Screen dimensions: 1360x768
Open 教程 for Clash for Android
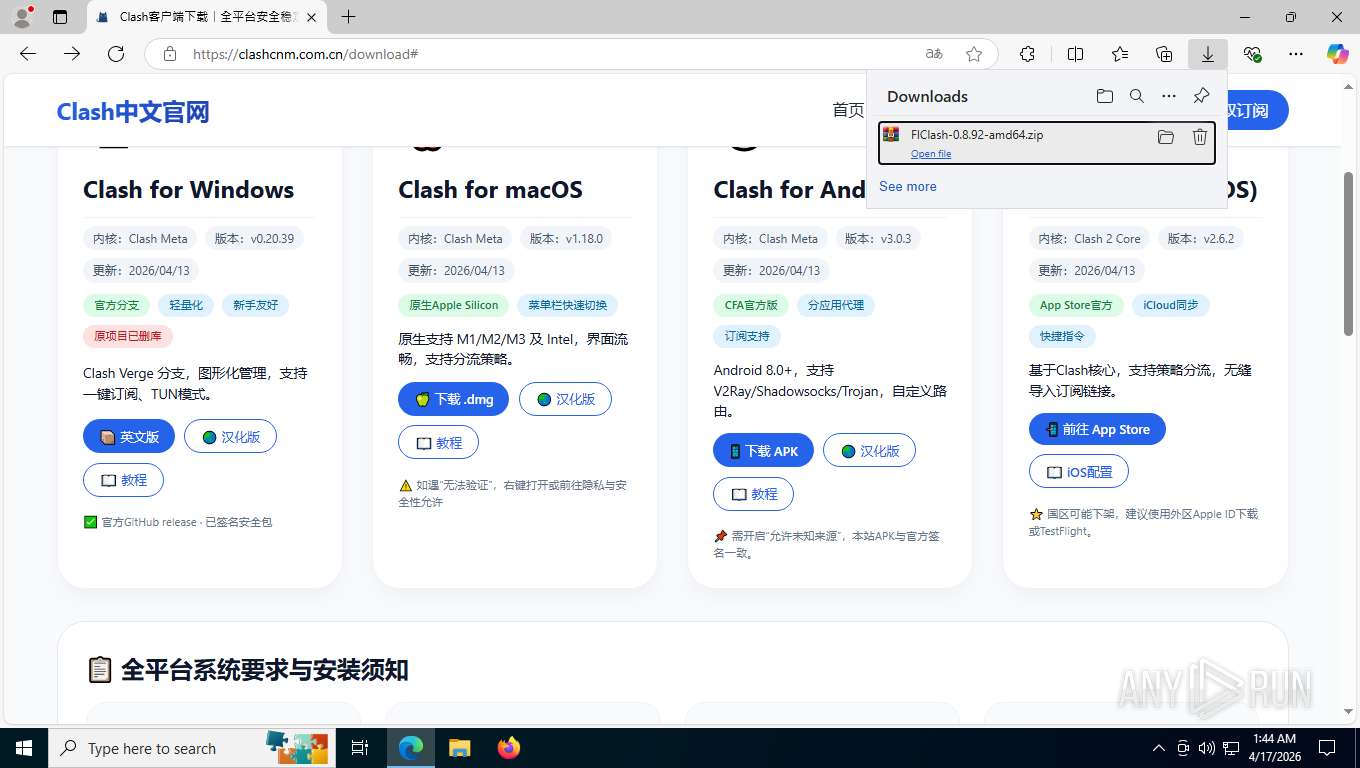pyautogui.click(x=753, y=494)
